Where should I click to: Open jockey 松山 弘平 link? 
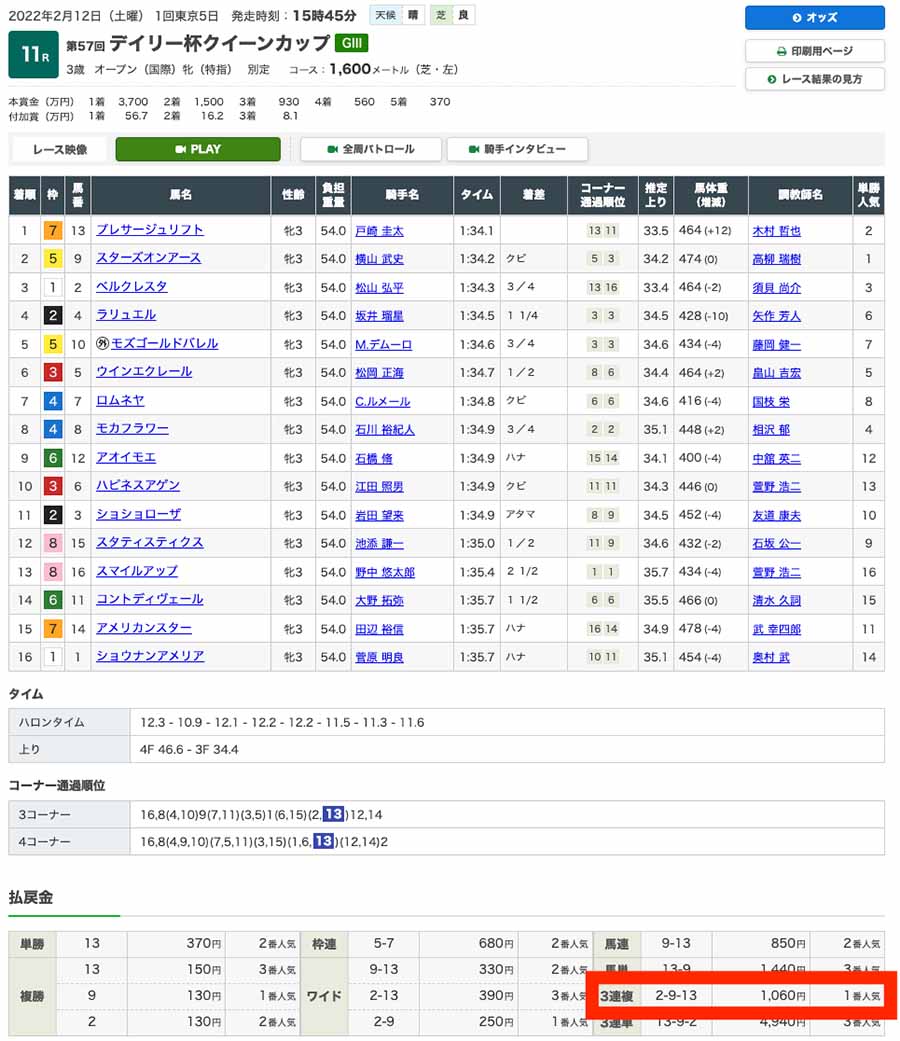[x=379, y=287]
